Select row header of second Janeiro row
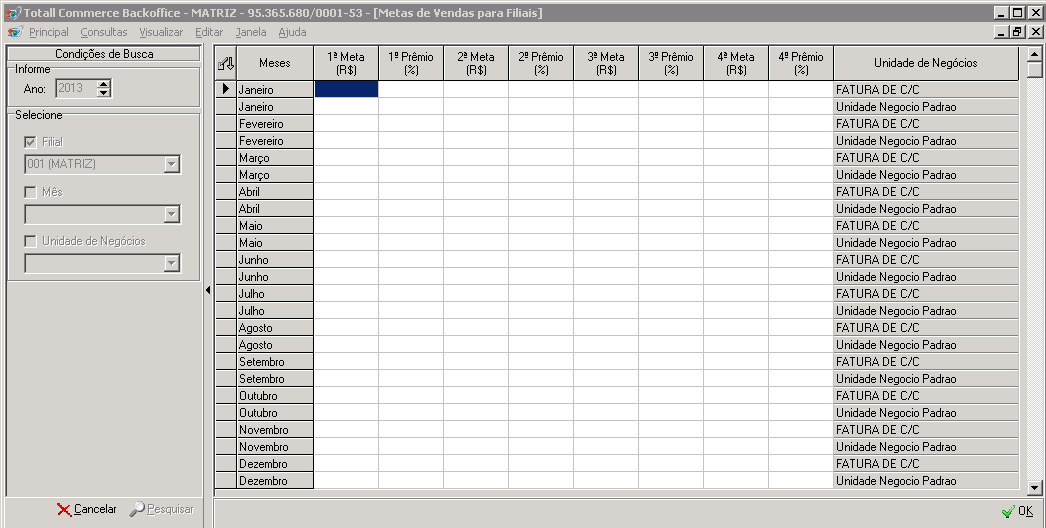 pyautogui.click(x=225, y=107)
